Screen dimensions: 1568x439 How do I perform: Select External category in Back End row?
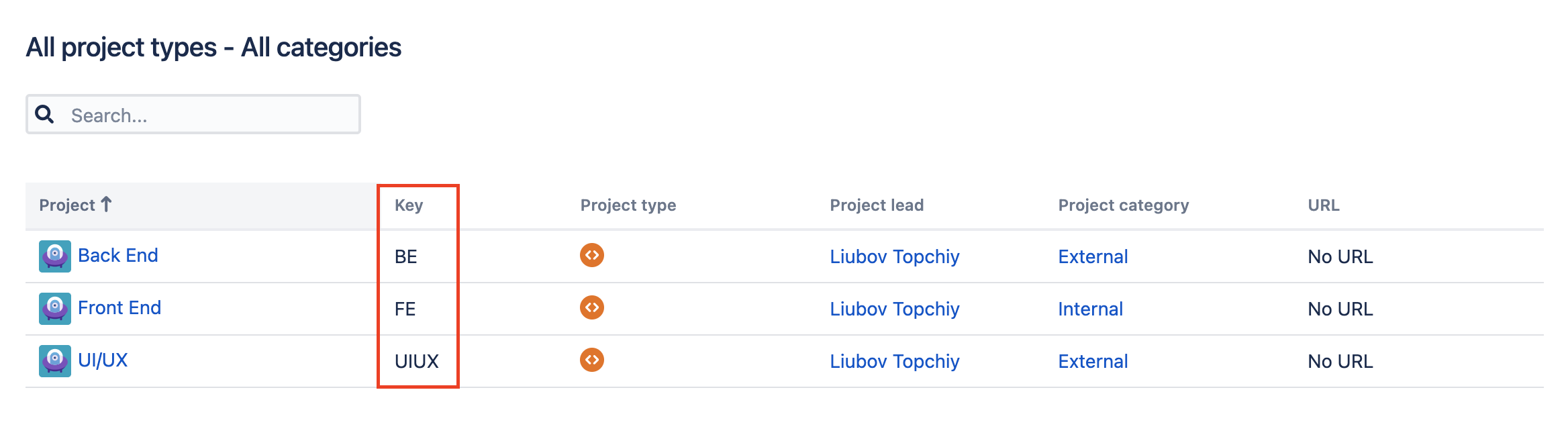pos(1093,256)
